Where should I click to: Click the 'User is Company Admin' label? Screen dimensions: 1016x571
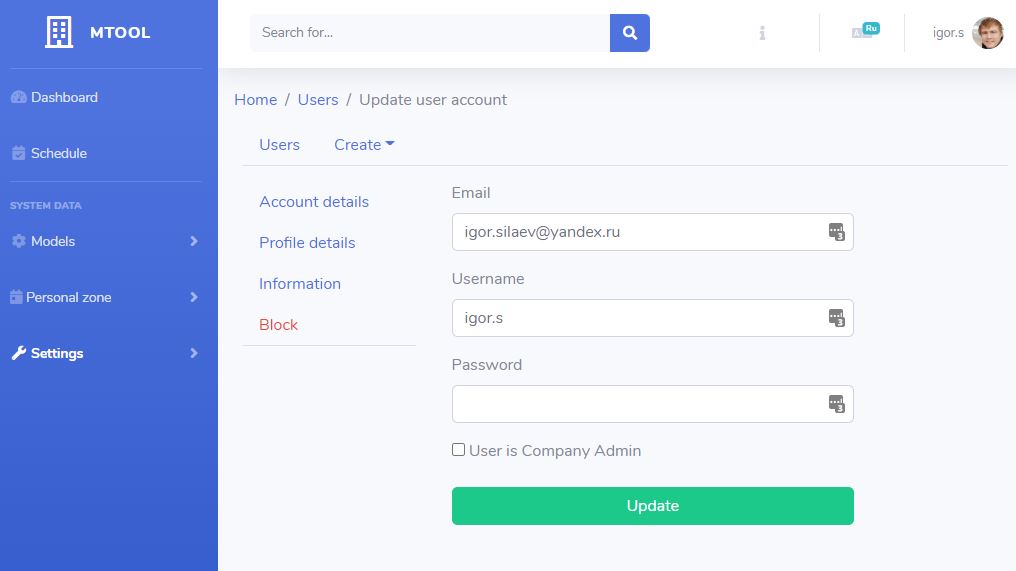(555, 450)
